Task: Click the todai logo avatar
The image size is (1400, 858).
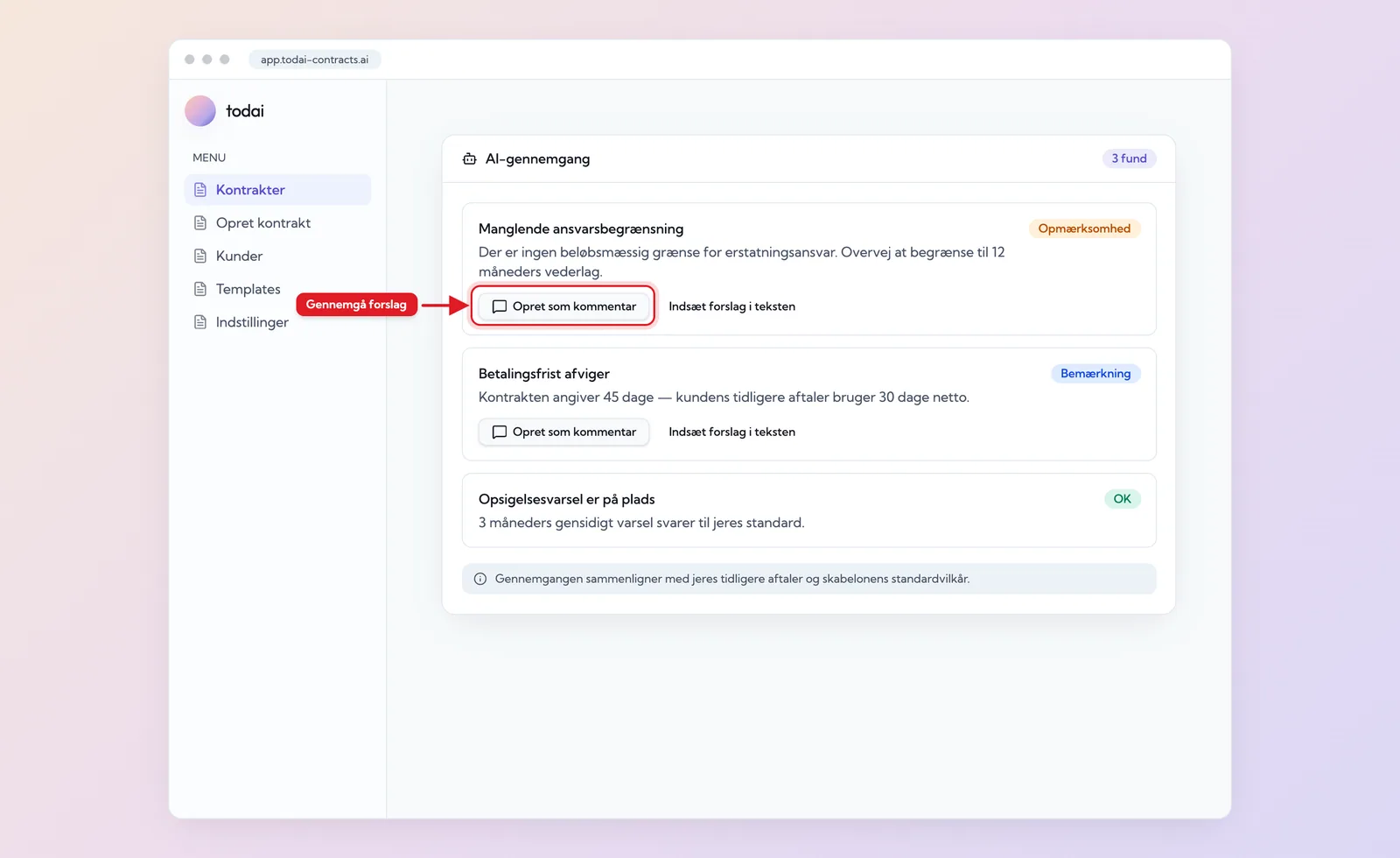Action: (x=199, y=111)
